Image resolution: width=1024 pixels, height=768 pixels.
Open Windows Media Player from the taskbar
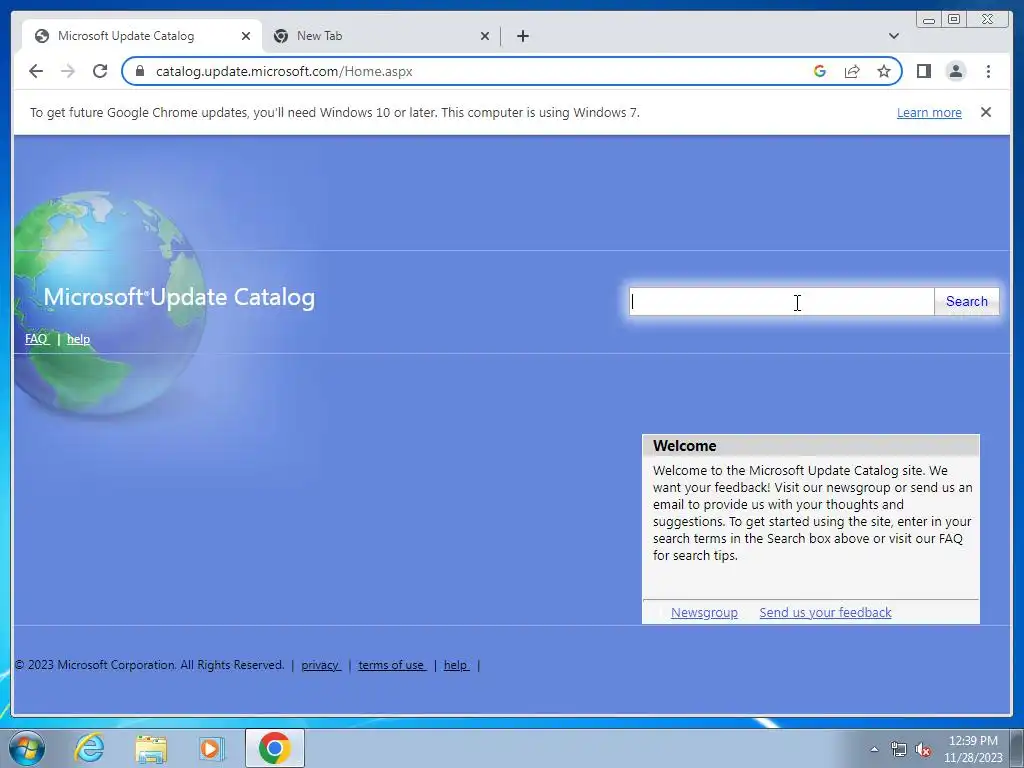[x=212, y=748]
